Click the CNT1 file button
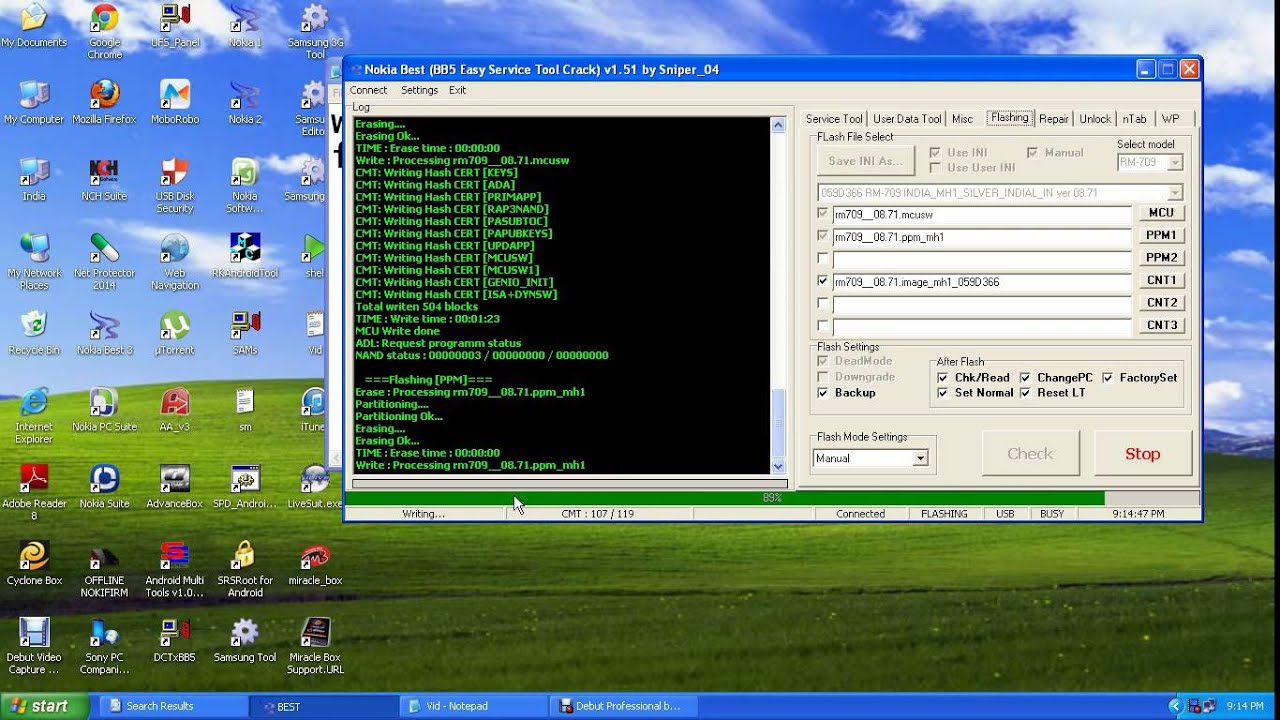Image resolution: width=1280 pixels, height=720 pixels. point(1161,281)
